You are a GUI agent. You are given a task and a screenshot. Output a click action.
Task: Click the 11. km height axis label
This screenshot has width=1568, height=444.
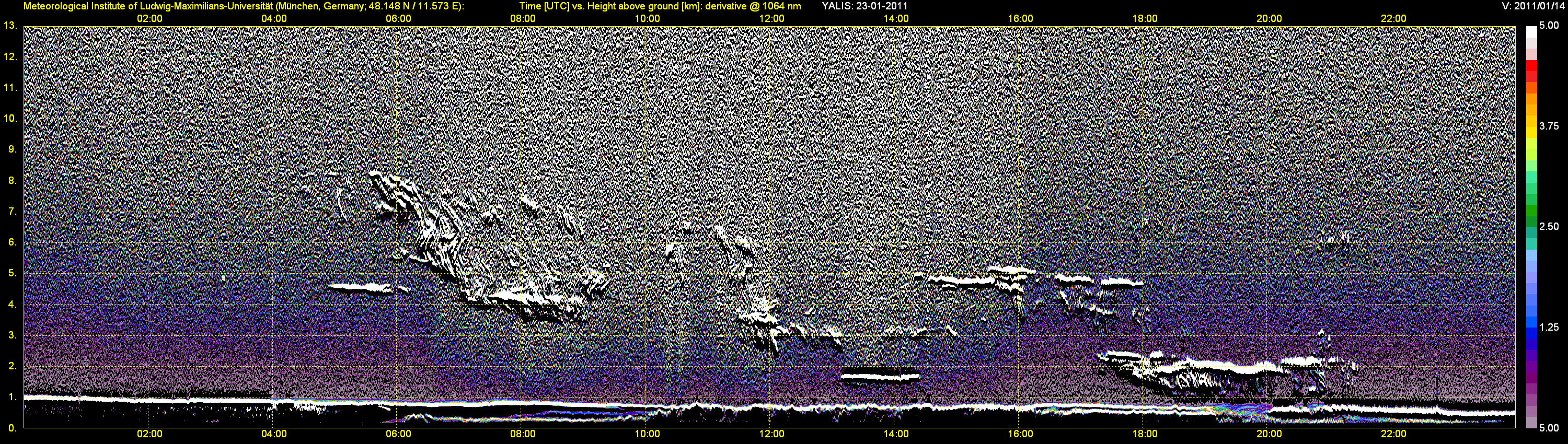[10, 88]
